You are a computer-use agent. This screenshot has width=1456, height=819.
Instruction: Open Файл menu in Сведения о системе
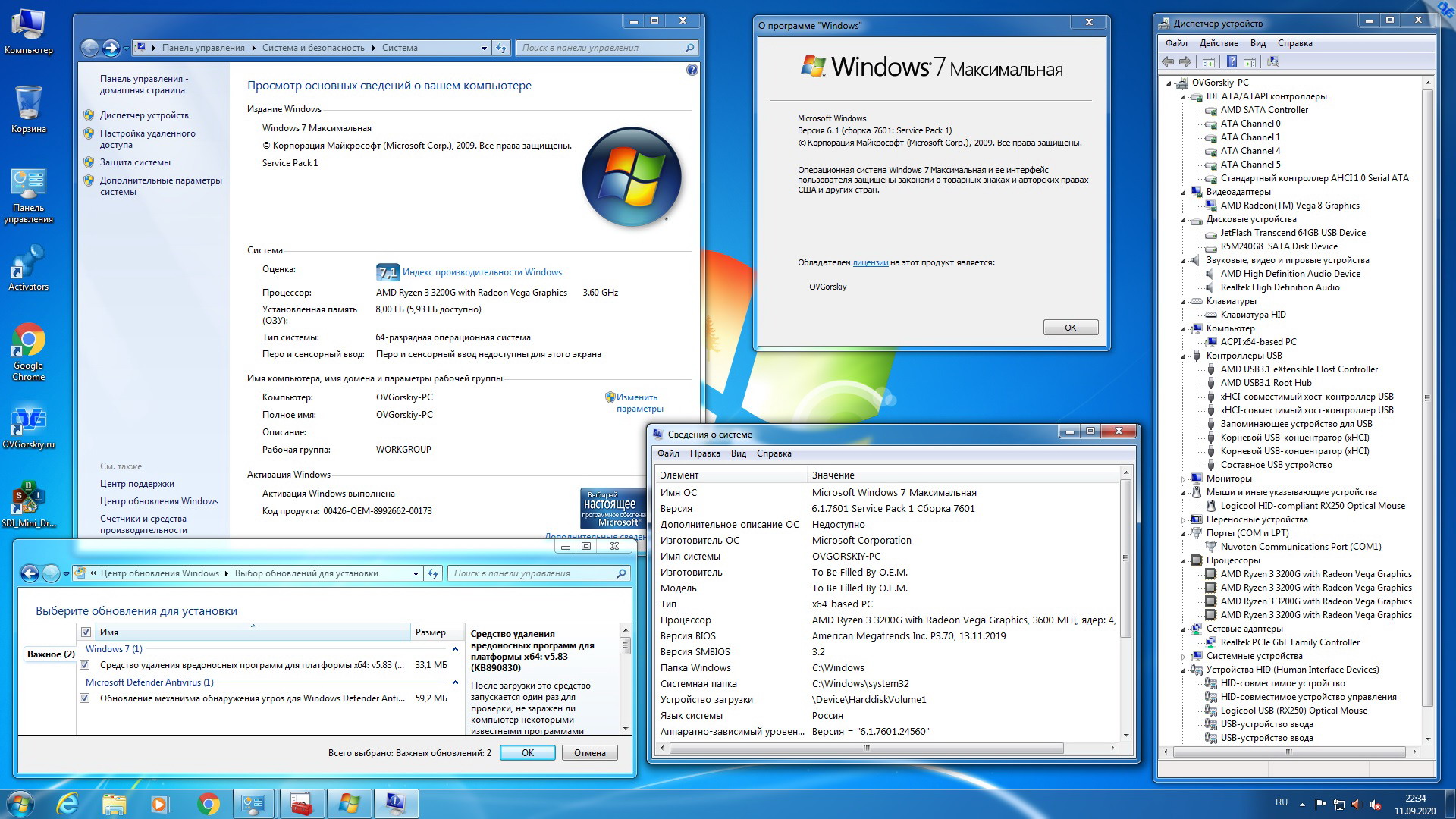coord(668,453)
